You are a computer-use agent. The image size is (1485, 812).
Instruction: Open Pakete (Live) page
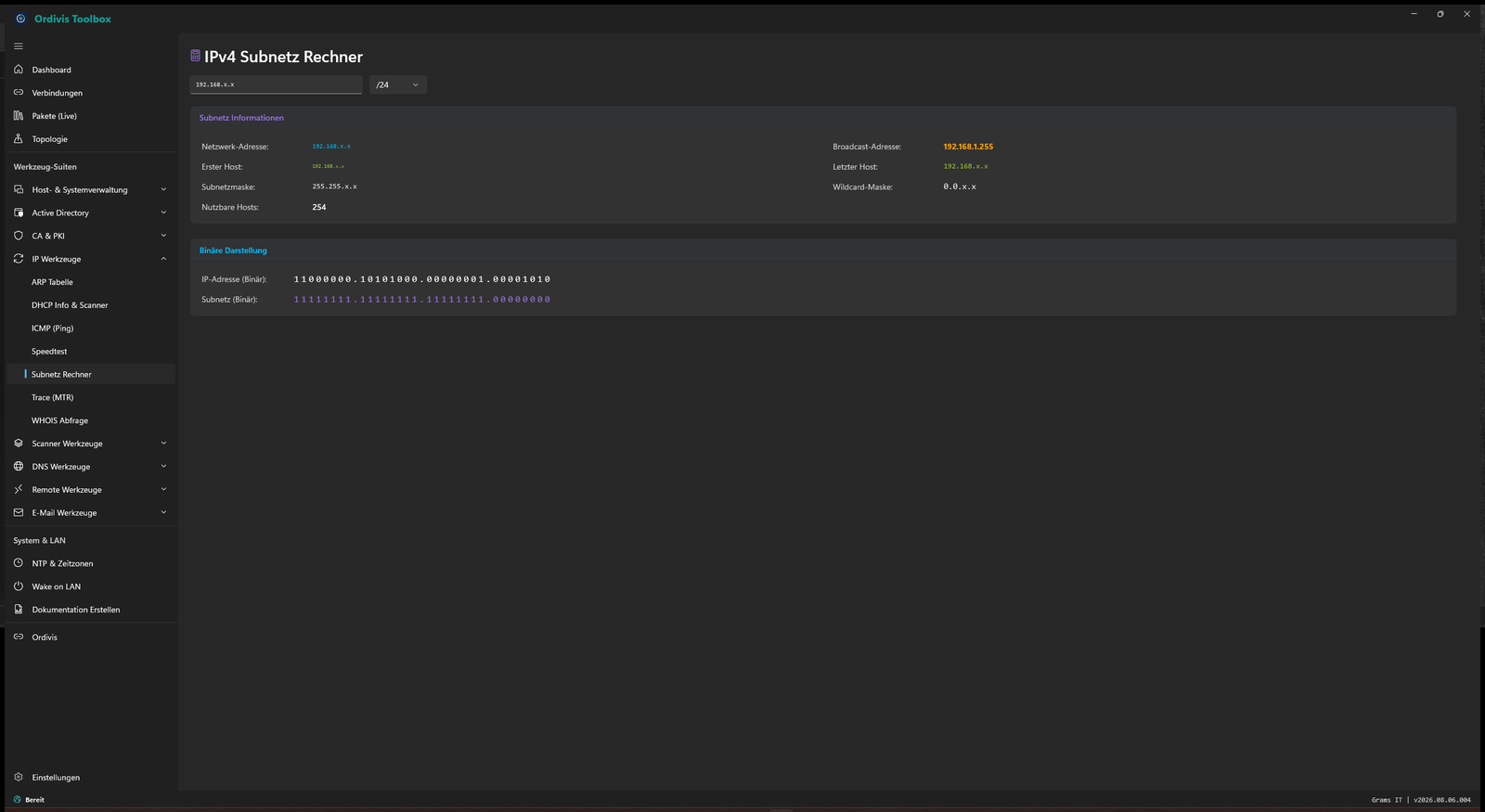[90, 116]
